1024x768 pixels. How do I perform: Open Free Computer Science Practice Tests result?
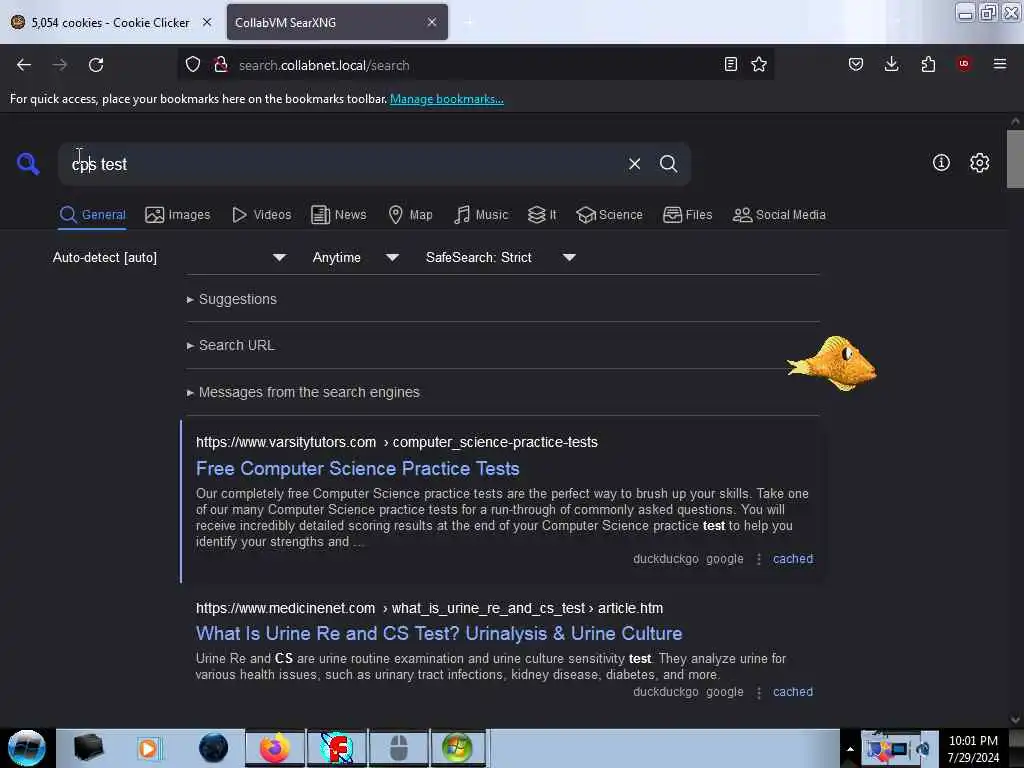pyautogui.click(x=358, y=469)
